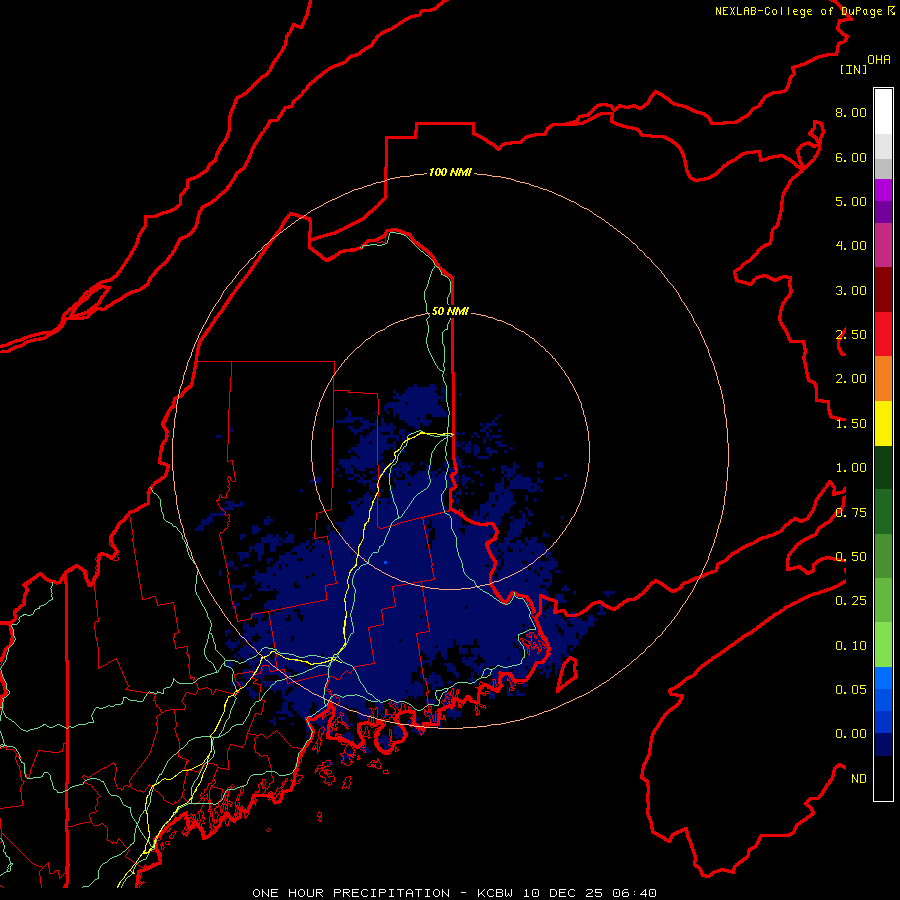
Task: Click the 4.00 legend value
Action: [x=851, y=246]
